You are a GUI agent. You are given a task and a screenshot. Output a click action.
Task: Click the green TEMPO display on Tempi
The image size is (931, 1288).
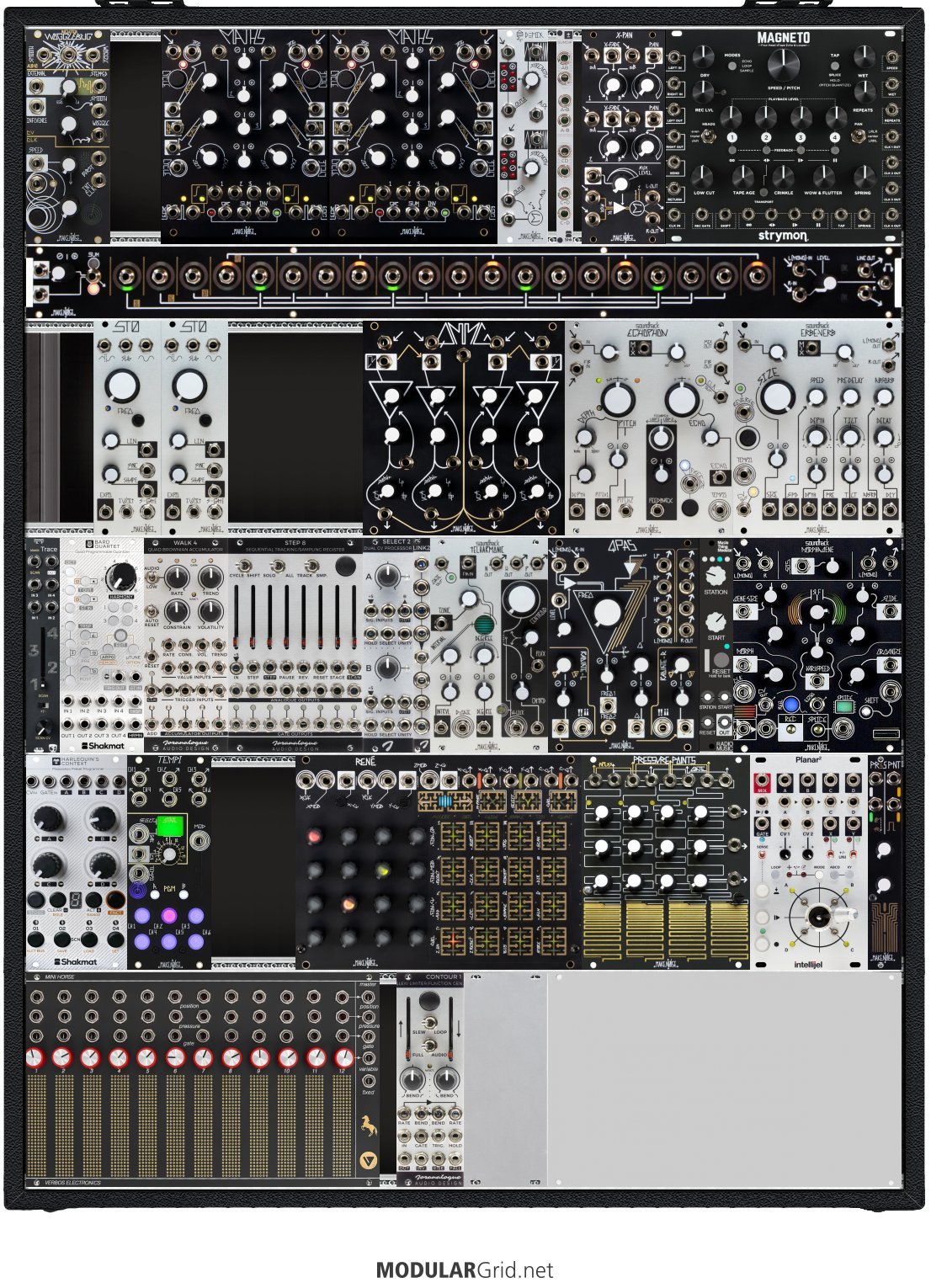172,826
